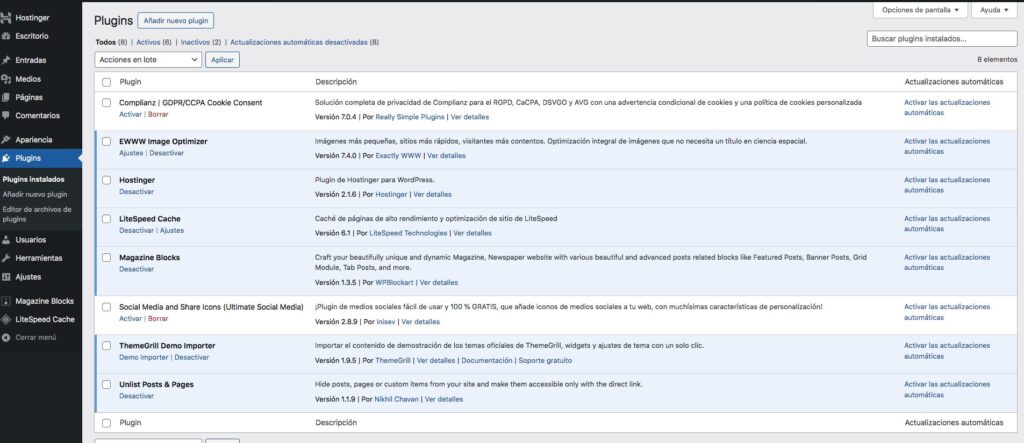Filter by Inactivos (2) plugins
This screenshot has height=443, width=1024.
click(x=200, y=42)
